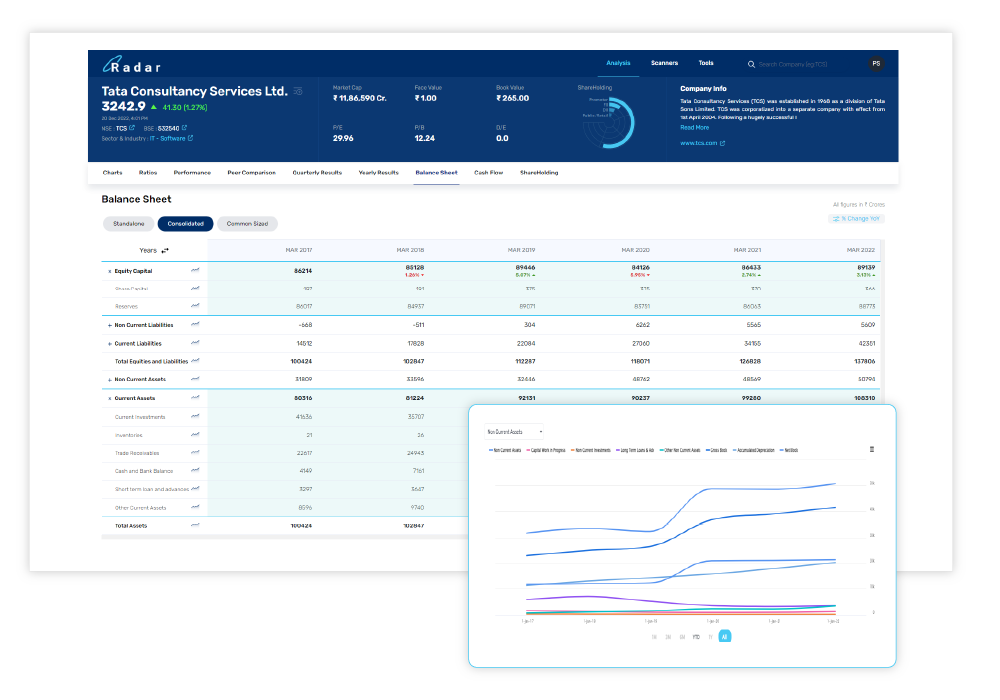Click the Reserves row trend chart icon
This screenshot has height=700, width=1000.
click(x=195, y=305)
